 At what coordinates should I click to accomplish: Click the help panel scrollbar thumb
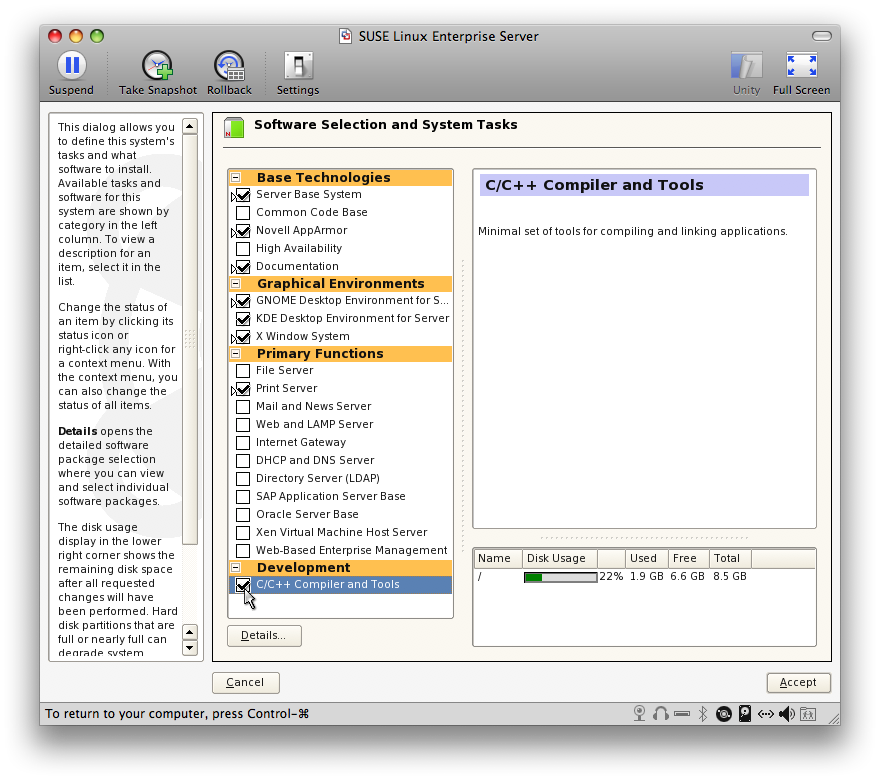click(190, 339)
